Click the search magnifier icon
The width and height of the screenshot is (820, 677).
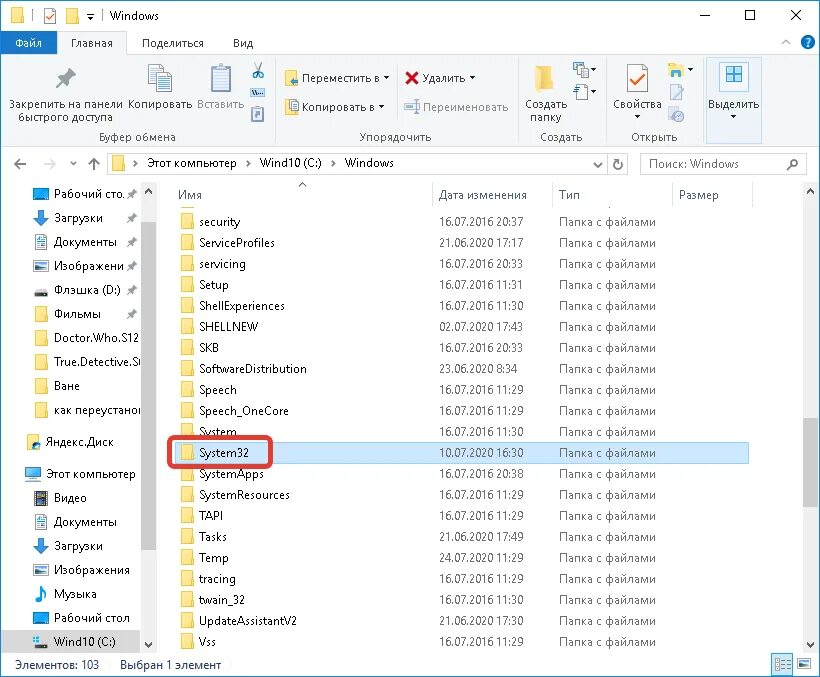[x=792, y=164]
